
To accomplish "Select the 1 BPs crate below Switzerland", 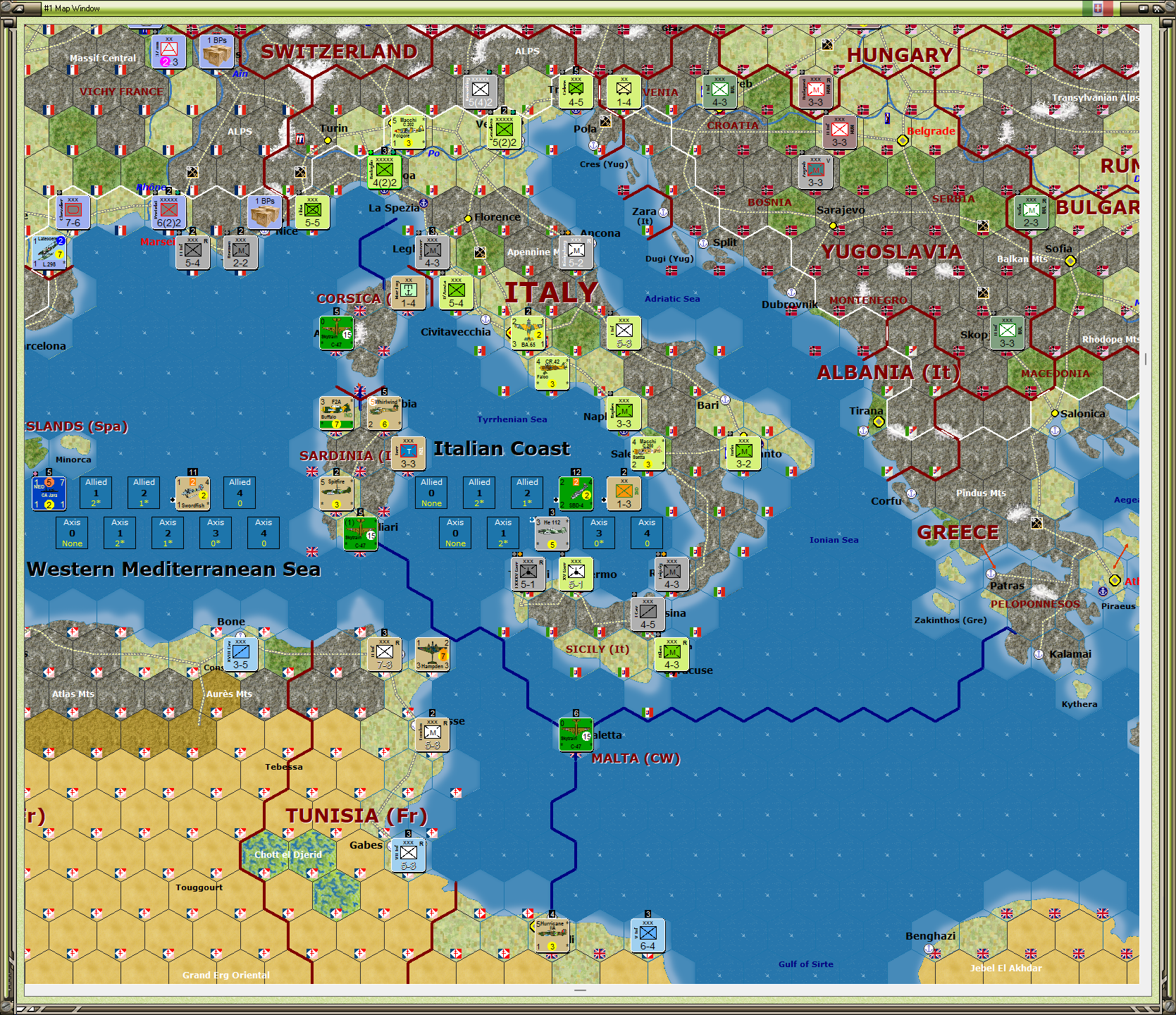I will click(216, 51).
